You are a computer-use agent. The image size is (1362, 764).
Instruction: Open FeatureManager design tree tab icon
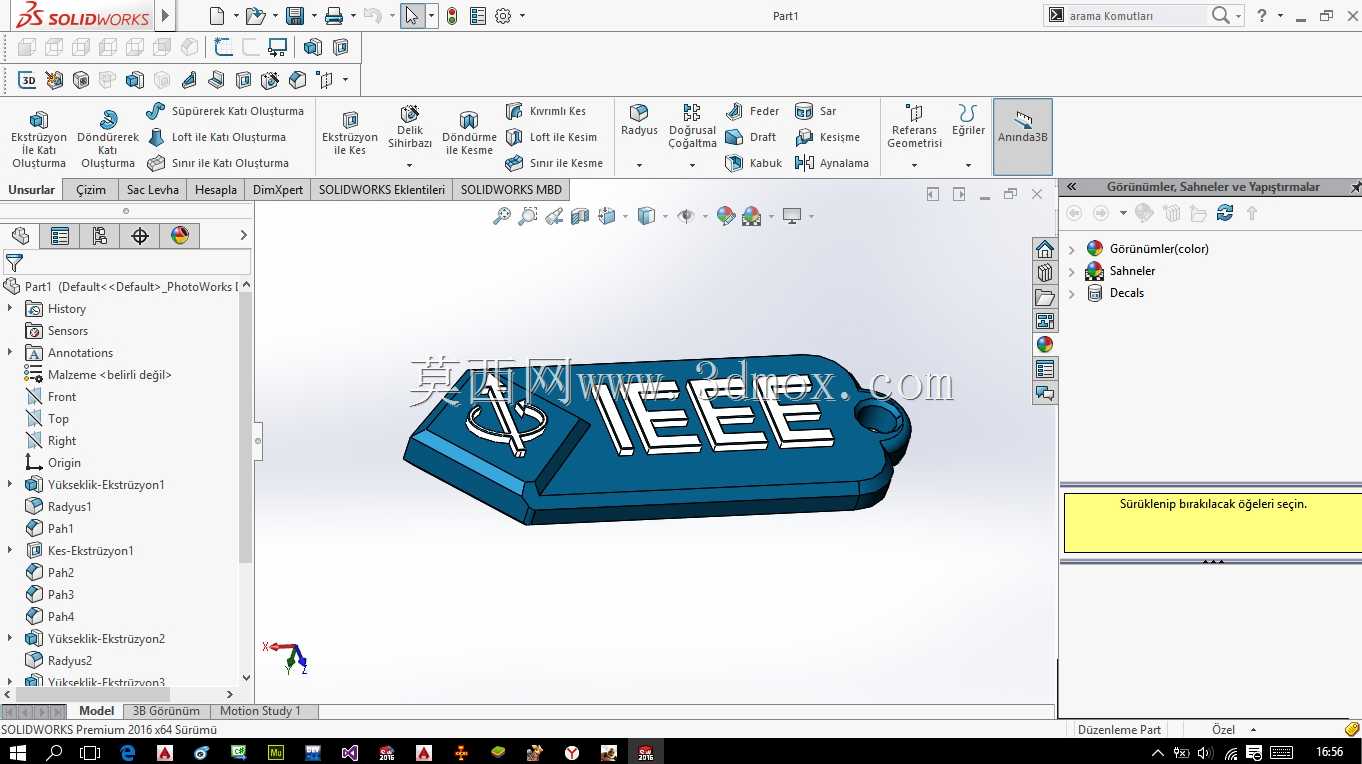coord(20,236)
